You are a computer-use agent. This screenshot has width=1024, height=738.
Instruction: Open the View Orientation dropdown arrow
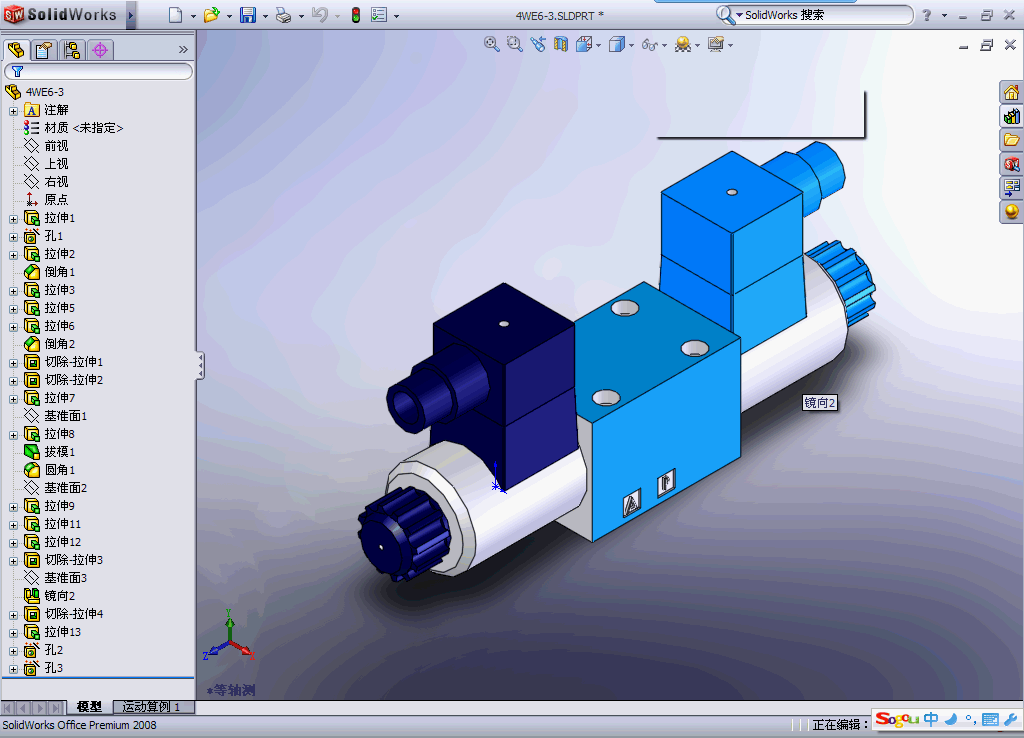[598, 45]
